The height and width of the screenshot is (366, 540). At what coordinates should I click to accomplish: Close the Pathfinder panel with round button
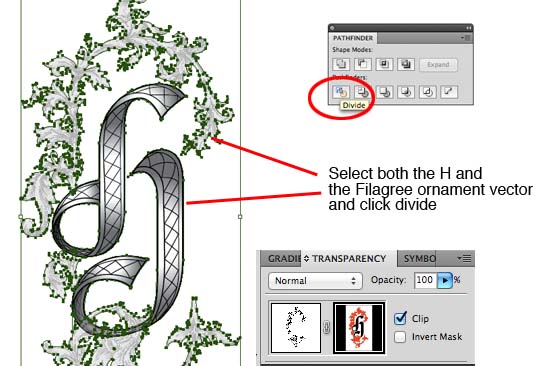[332, 28]
